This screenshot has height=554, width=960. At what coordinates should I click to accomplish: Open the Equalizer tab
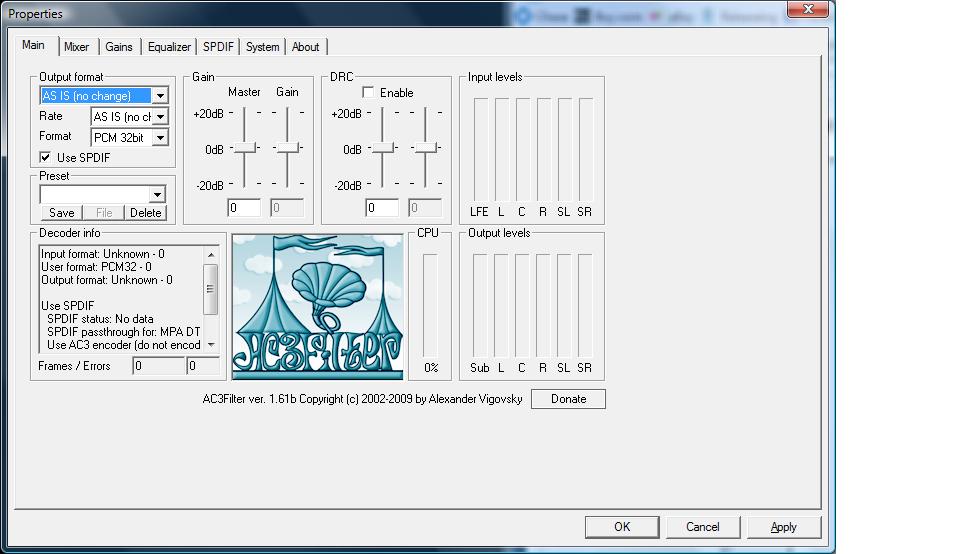tap(169, 47)
